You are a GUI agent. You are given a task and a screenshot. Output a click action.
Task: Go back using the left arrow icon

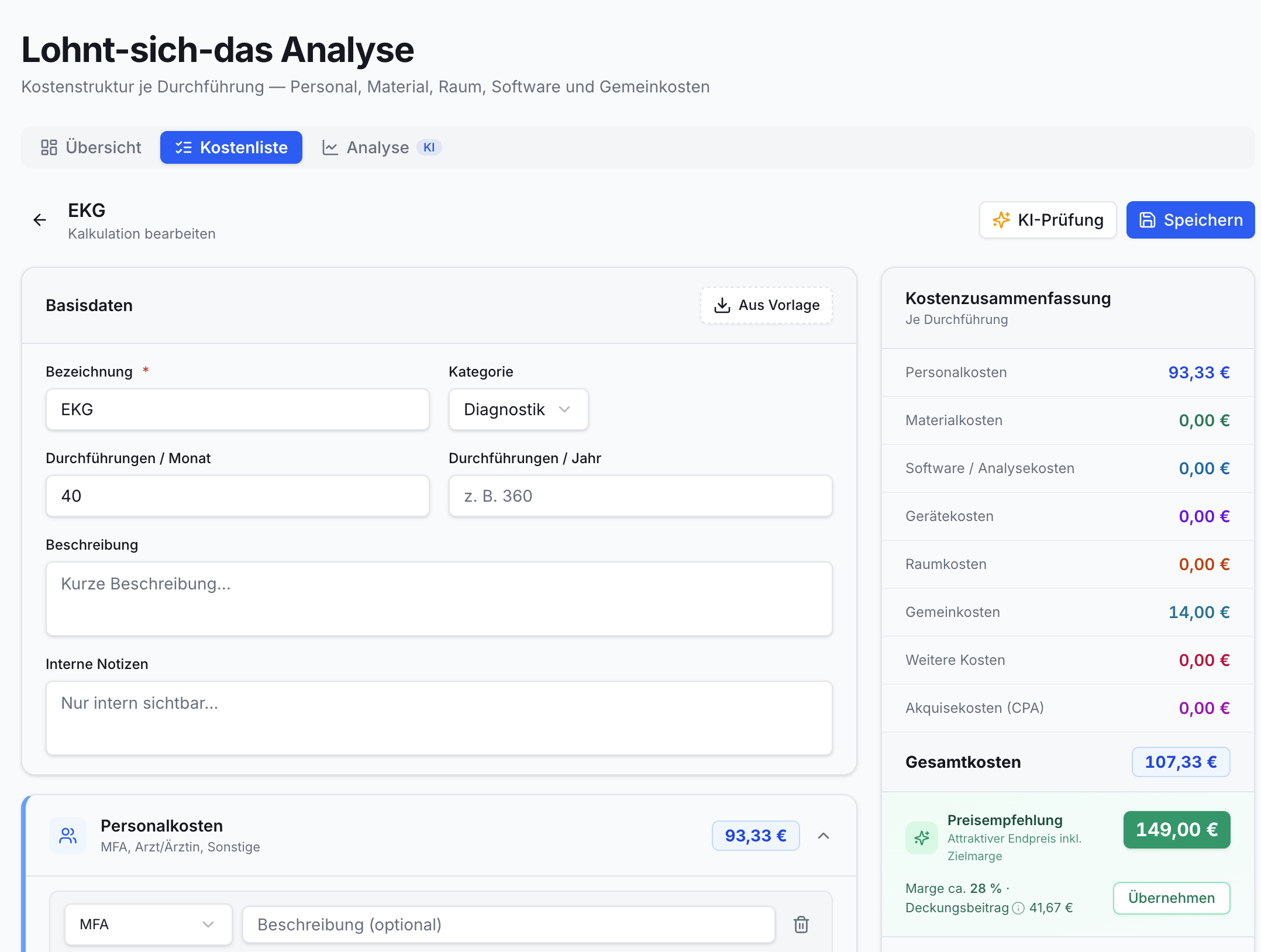tap(40, 220)
